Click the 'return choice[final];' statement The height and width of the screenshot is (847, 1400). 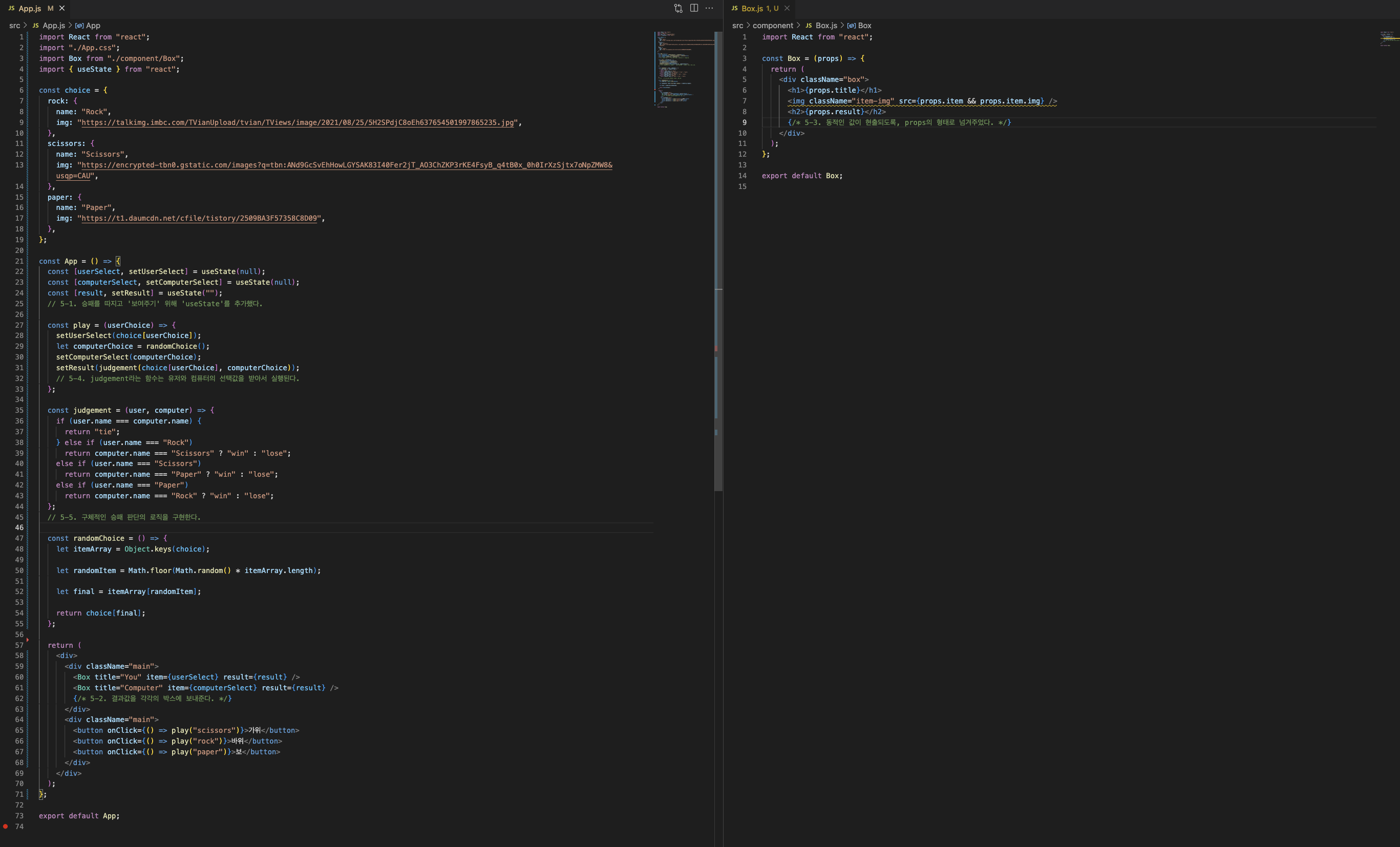click(x=100, y=613)
